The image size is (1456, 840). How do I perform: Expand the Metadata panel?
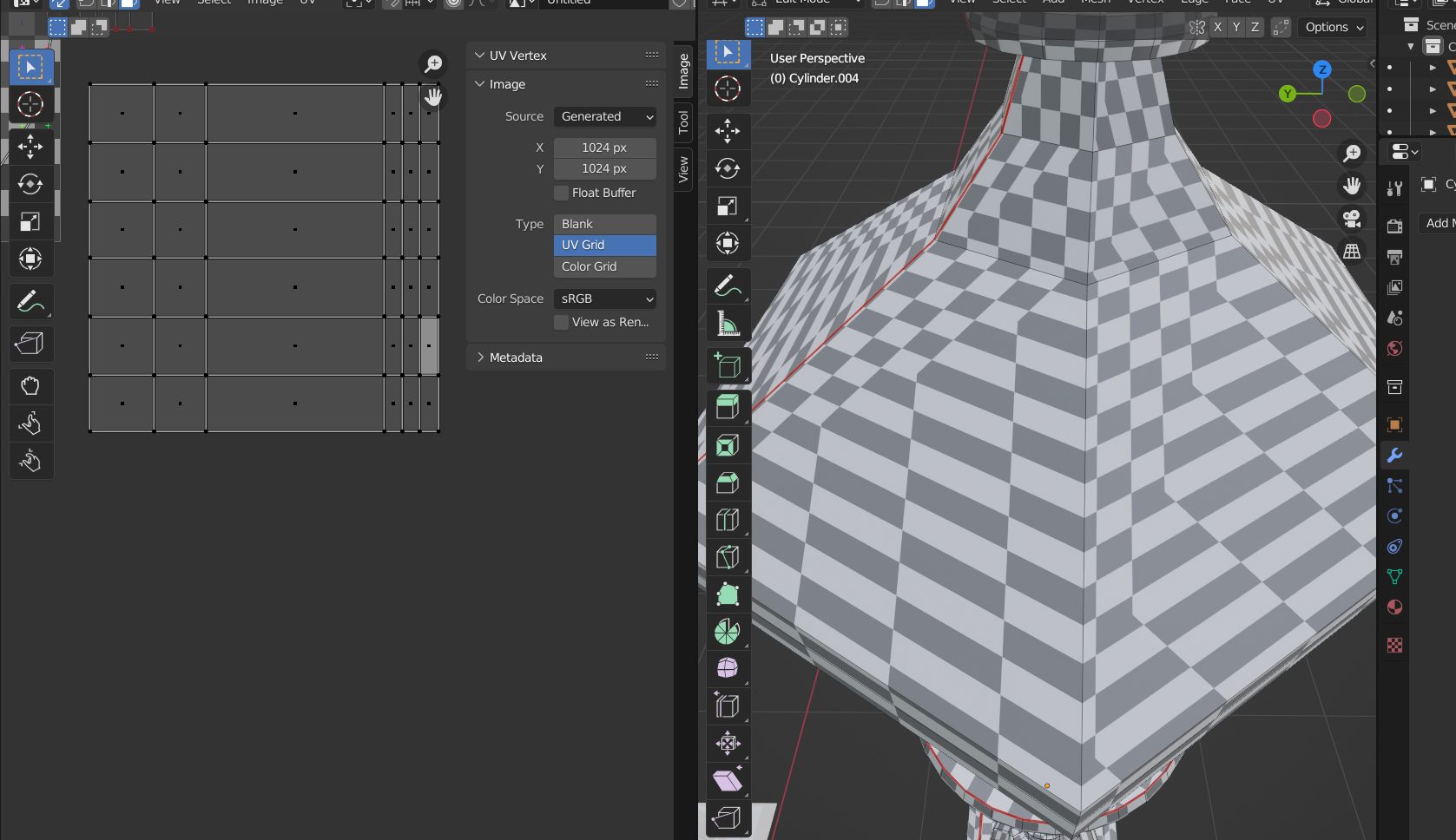(479, 358)
